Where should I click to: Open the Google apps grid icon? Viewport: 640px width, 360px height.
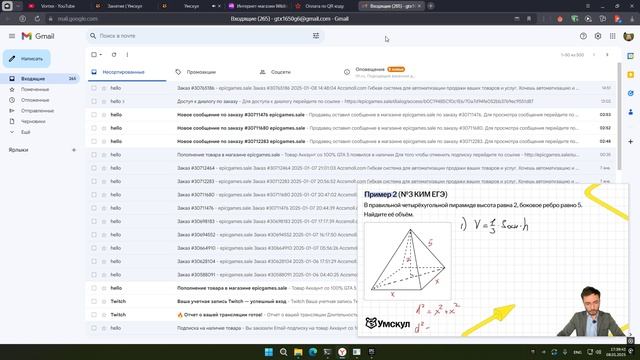coord(613,36)
